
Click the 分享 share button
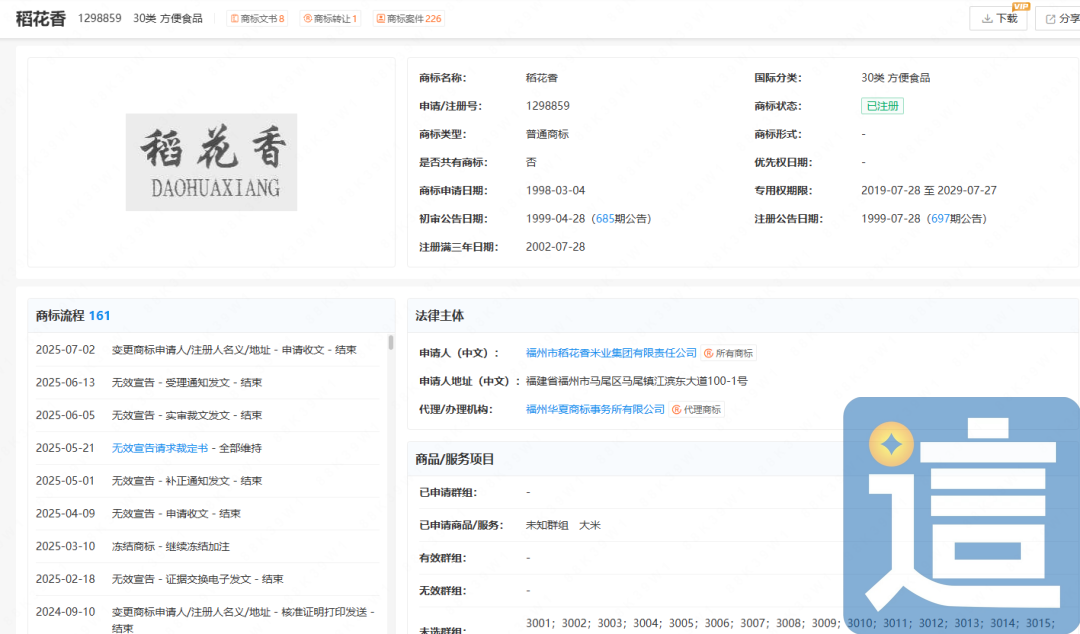[x=1059, y=19]
